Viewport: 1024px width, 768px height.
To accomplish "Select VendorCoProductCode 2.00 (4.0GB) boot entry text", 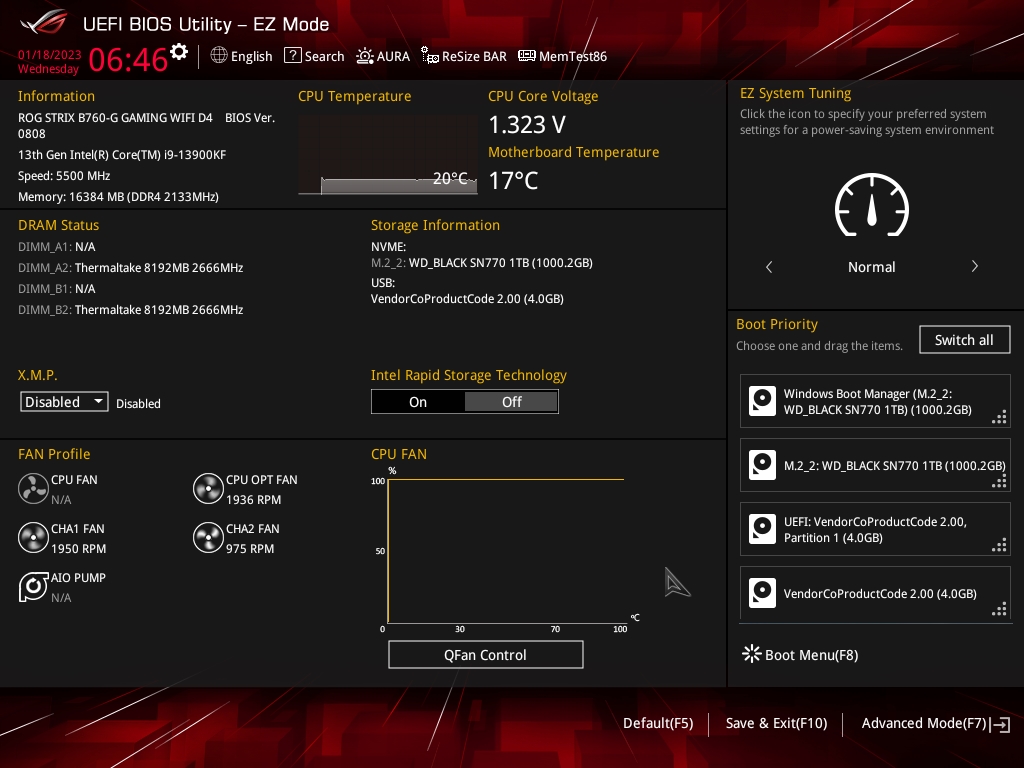I will [880, 594].
